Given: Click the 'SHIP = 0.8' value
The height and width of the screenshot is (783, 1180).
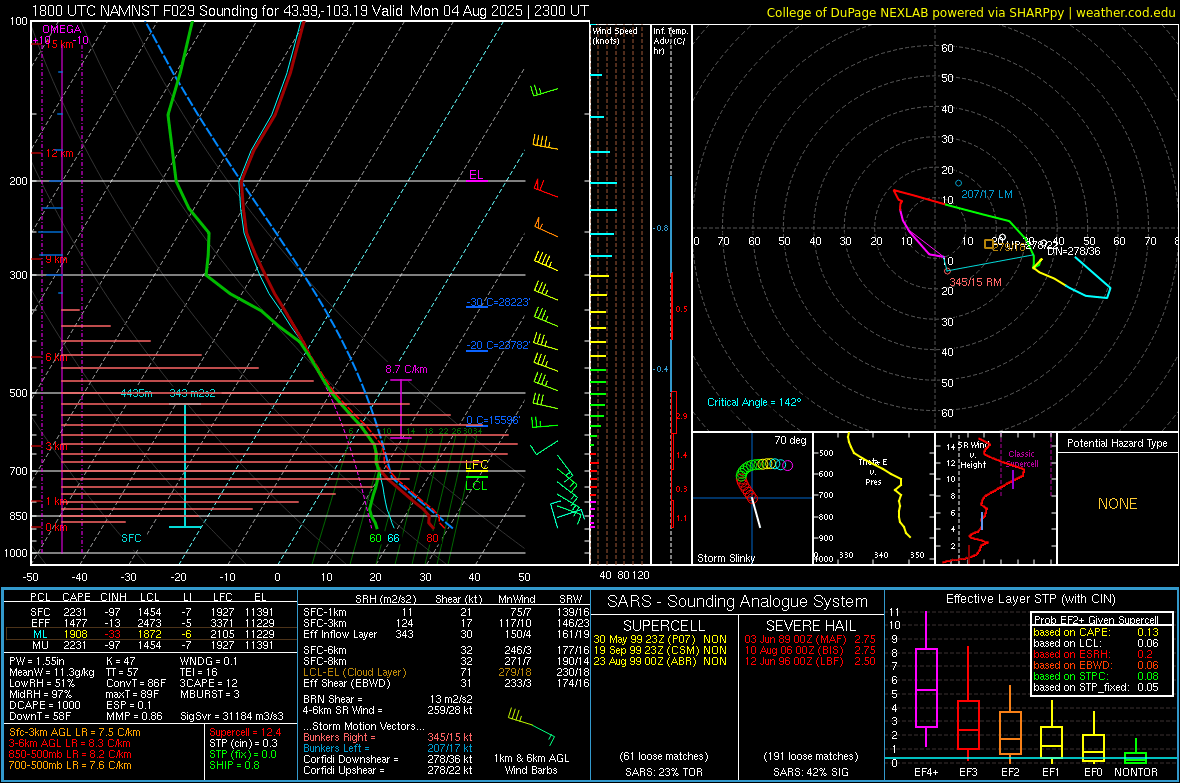Looking at the screenshot, I should (x=234, y=765).
